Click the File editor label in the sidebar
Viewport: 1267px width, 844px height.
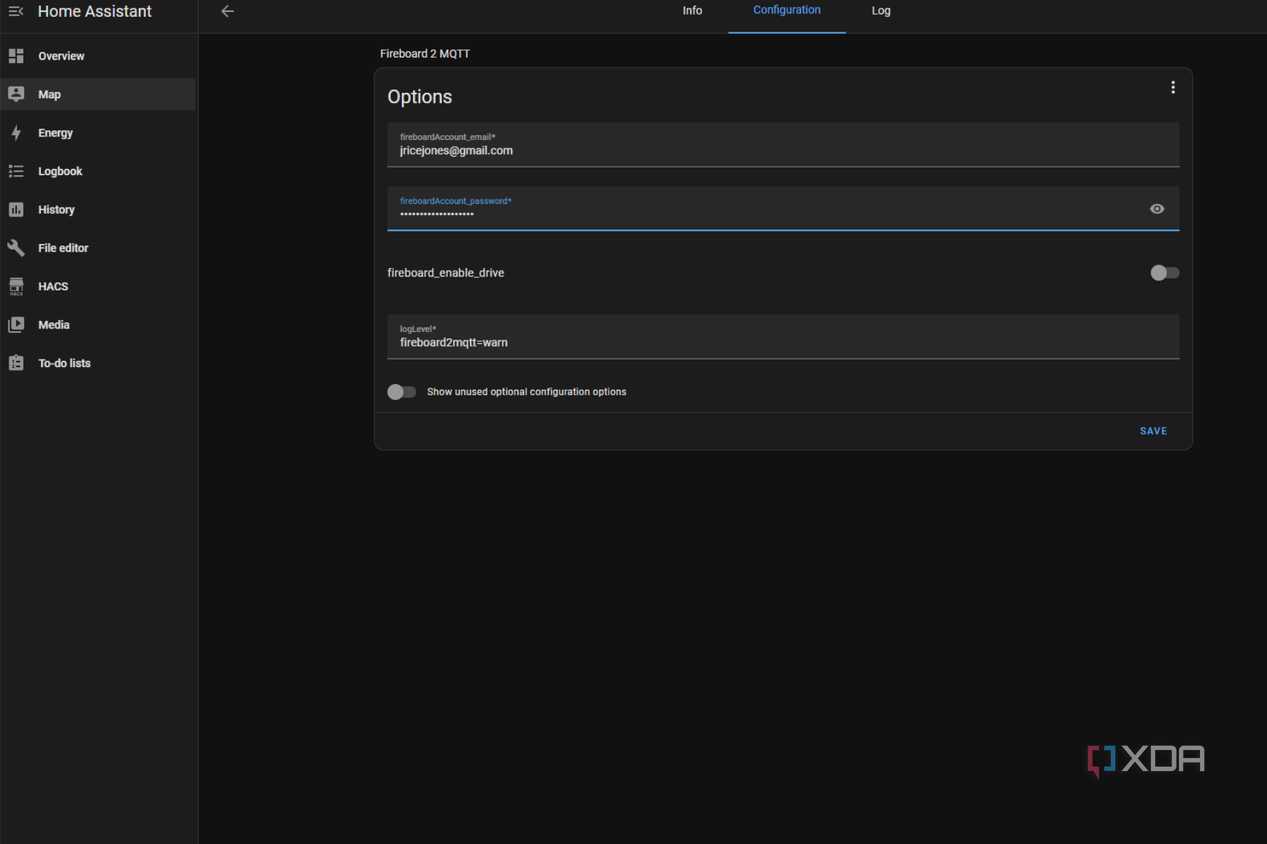click(x=63, y=248)
